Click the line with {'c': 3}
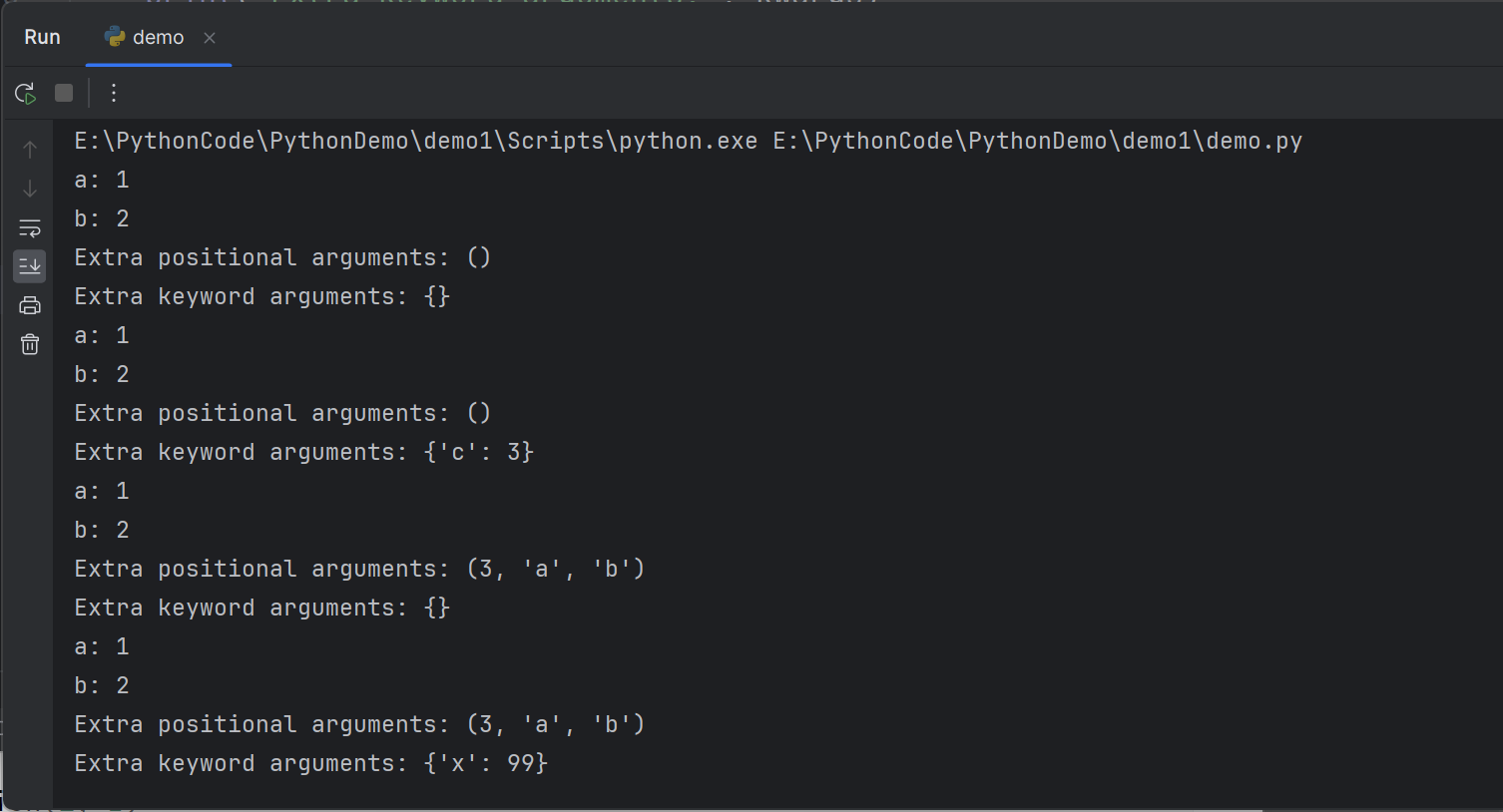The image size is (1503, 812). coord(304,452)
